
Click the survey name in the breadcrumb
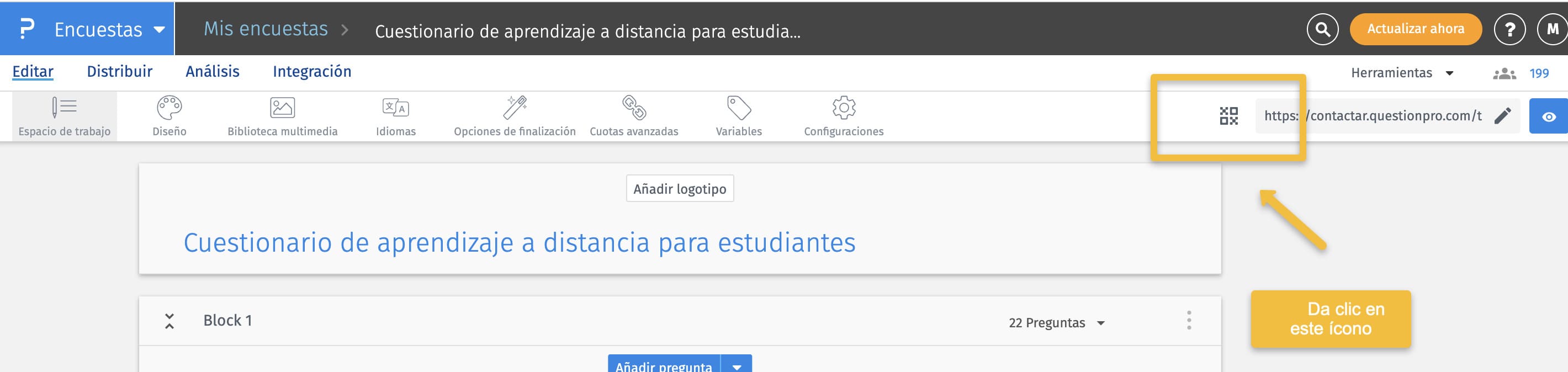coord(587,31)
